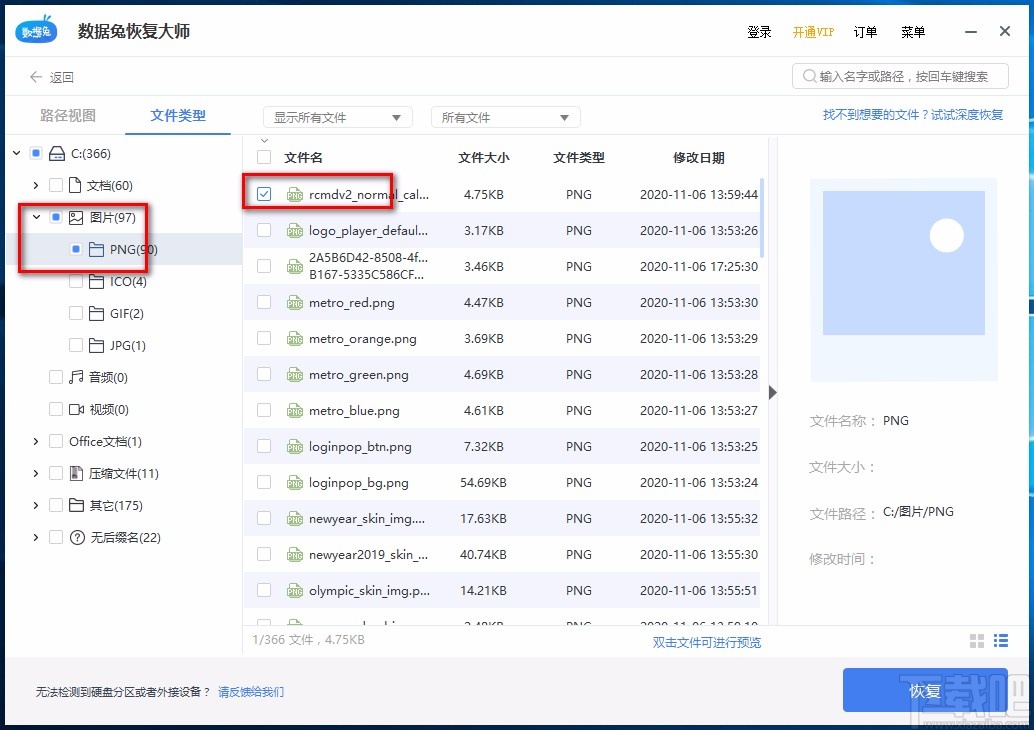This screenshot has height=730, width=1034.
Task: Open the 菜单 menu
Action: pos(912,32)
